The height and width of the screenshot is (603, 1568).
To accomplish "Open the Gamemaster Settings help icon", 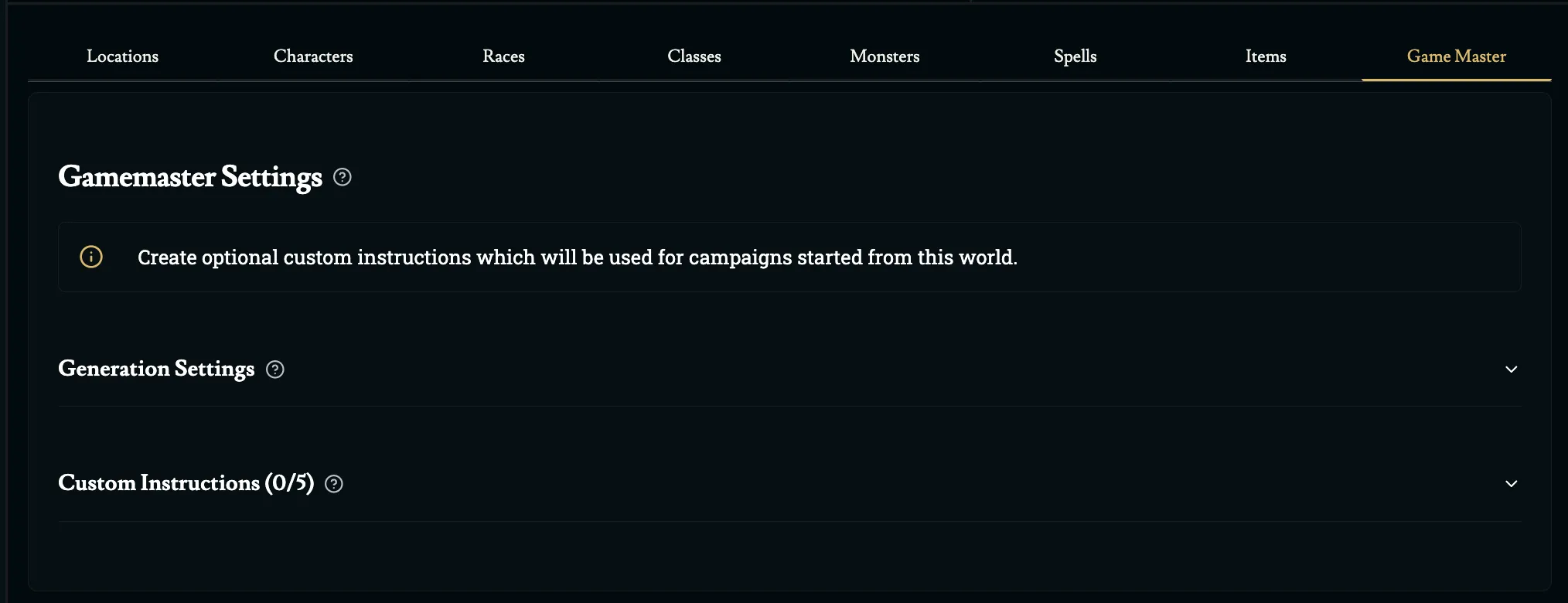I will tap(342, 177).
